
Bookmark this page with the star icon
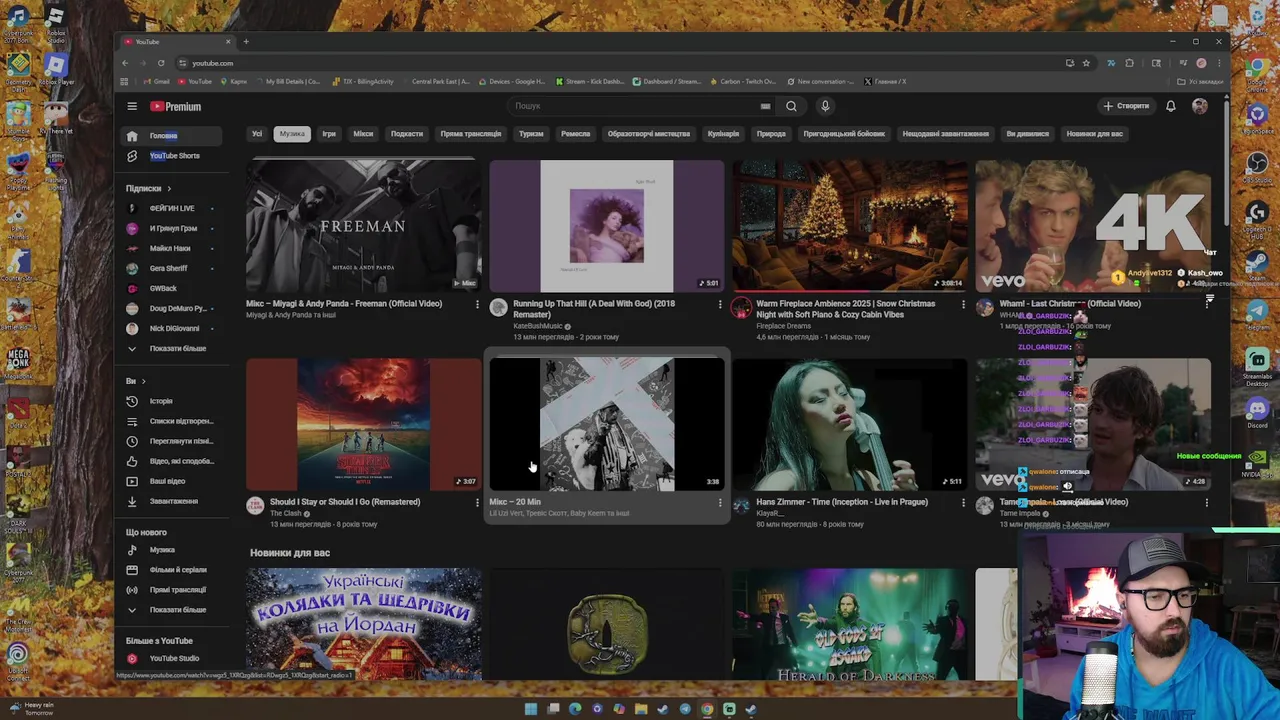(1086, 63)
